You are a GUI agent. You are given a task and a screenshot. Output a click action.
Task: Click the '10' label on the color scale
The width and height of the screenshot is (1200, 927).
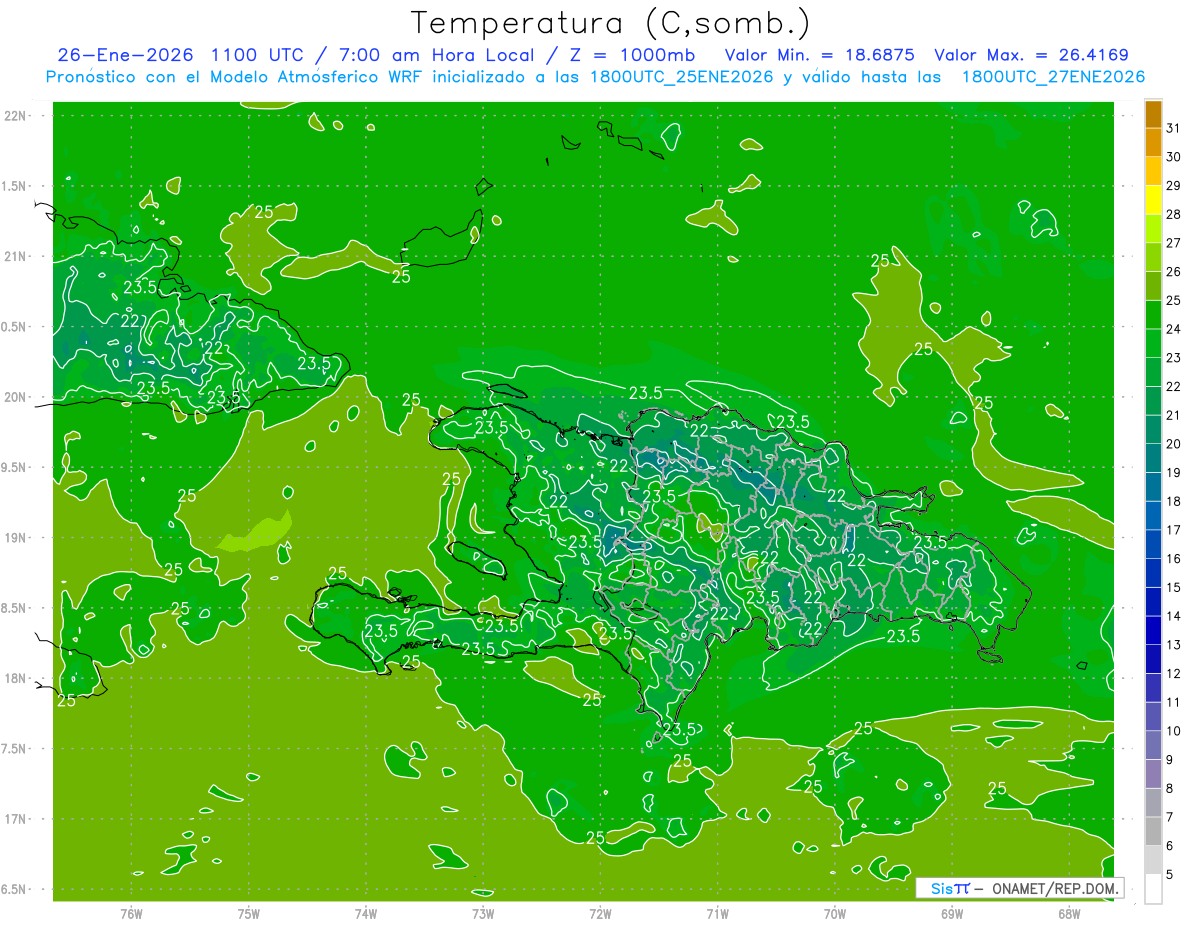point(1174,731)
